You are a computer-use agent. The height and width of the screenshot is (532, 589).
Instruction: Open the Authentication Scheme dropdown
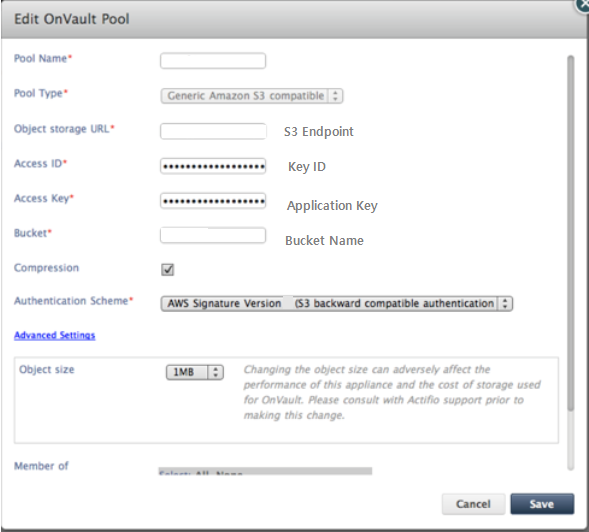337,304
